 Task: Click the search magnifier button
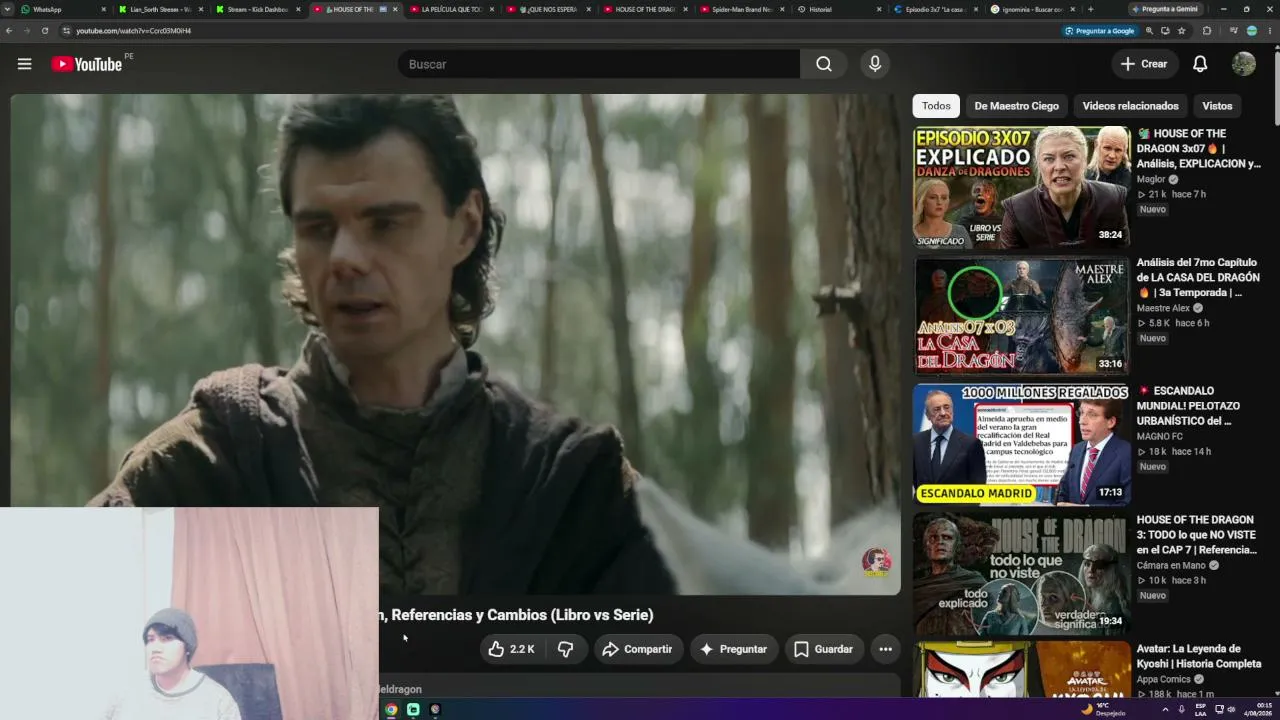tap(823, 64)
